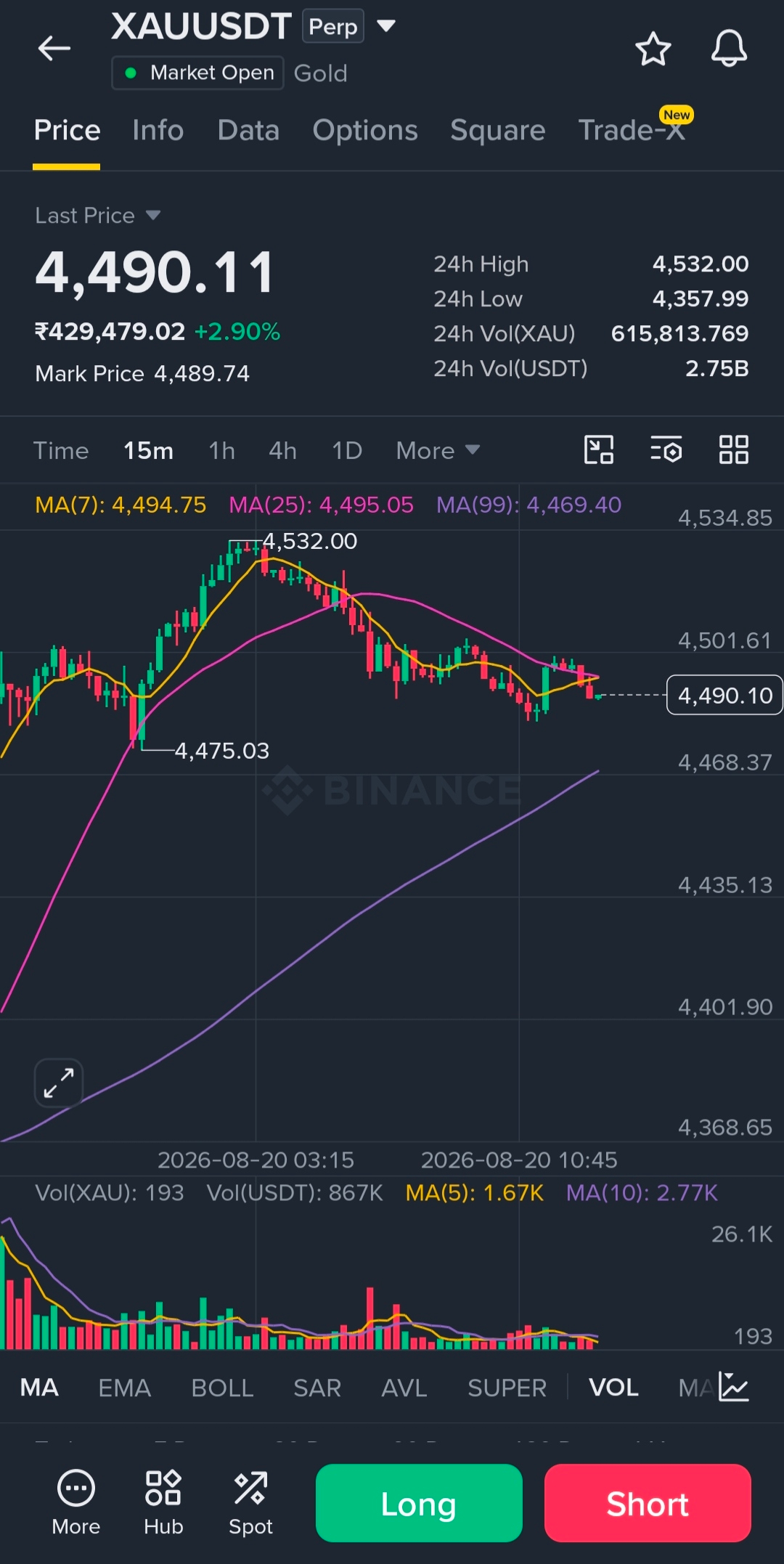Open price alerts with the bell icon
Image resolution: width=784 pixels, height=1564 pixels.
(729, 49)
